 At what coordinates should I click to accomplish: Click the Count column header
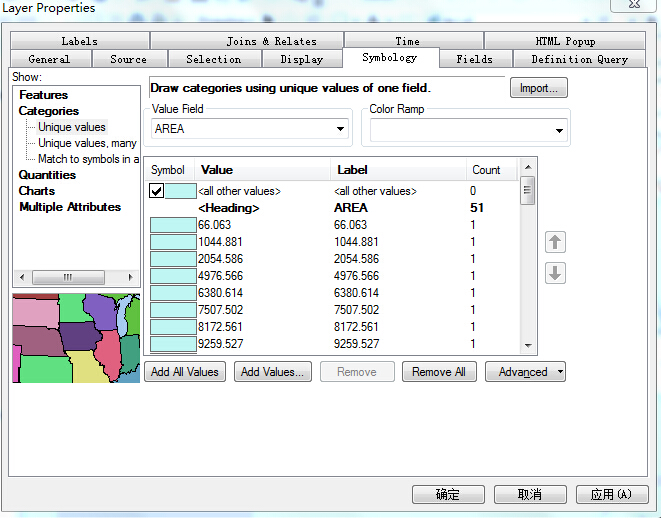pyautogui.click(x=487, y=170)
